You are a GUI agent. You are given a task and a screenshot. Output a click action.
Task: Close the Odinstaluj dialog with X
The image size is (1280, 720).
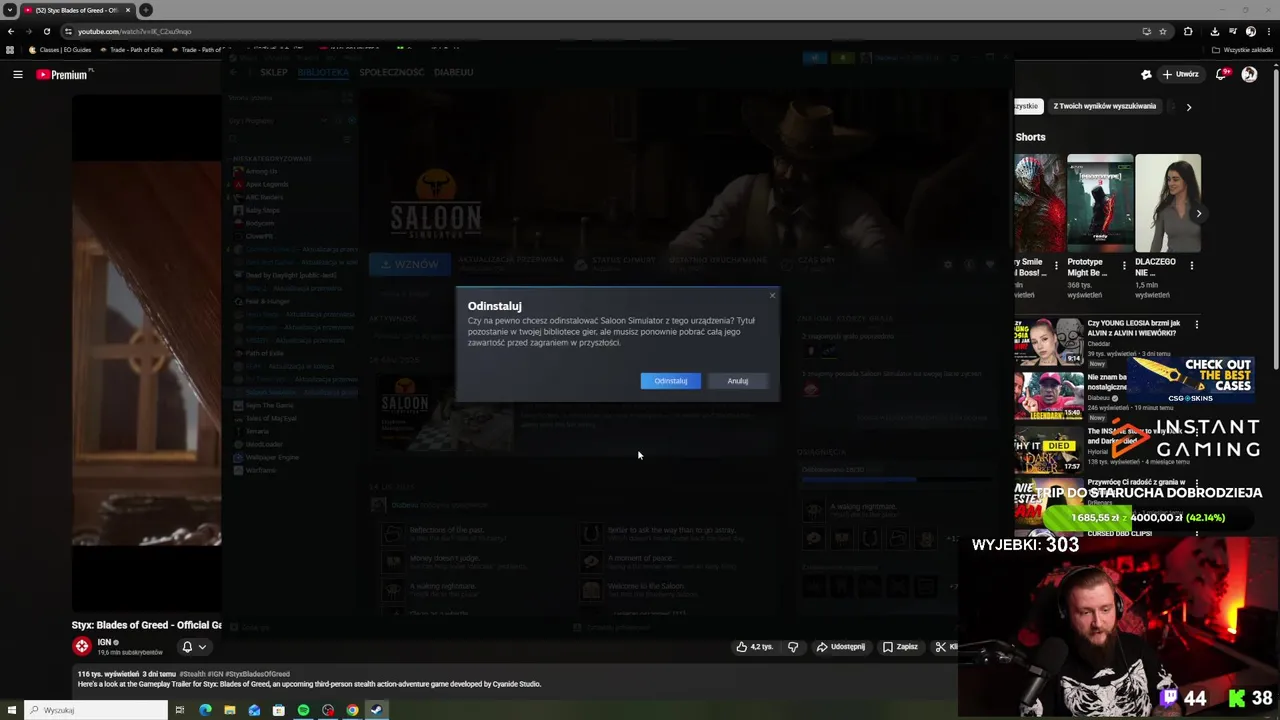tap(772, 296)
